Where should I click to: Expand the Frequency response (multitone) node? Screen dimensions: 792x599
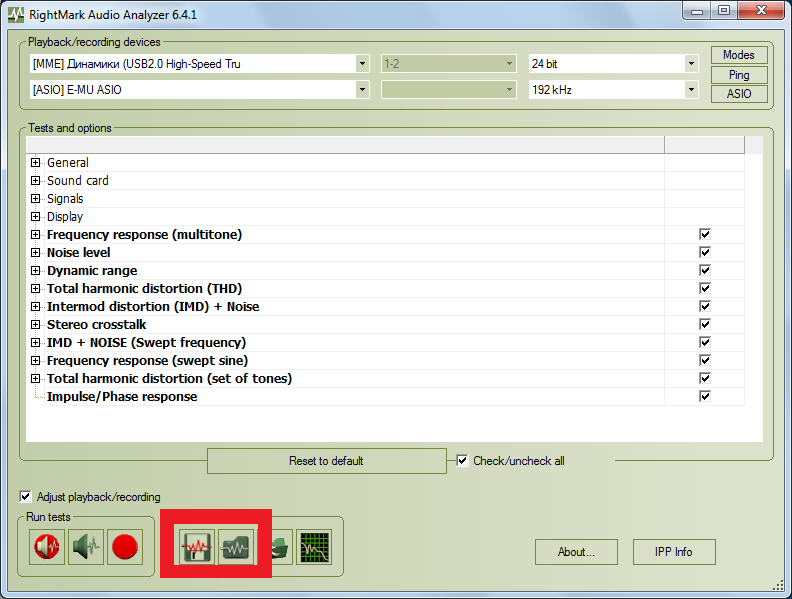35,234
